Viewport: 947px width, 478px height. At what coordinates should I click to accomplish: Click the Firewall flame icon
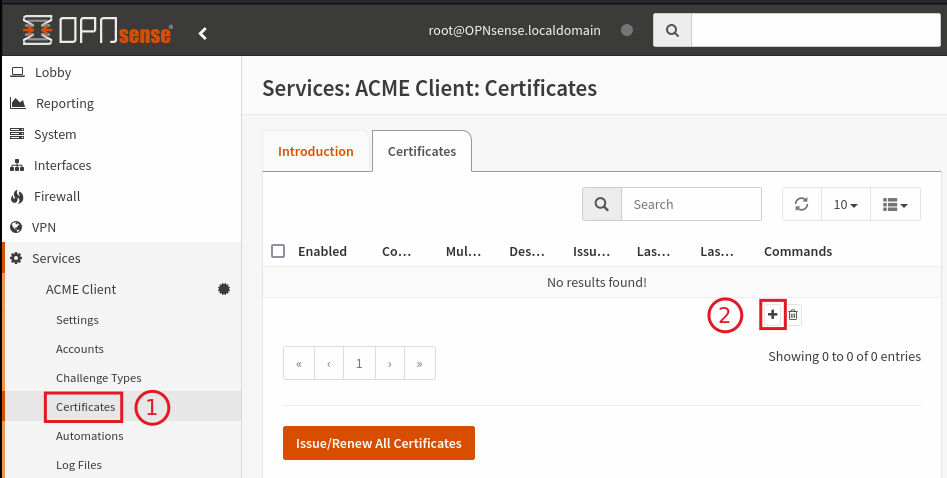(x=17, y=196)
